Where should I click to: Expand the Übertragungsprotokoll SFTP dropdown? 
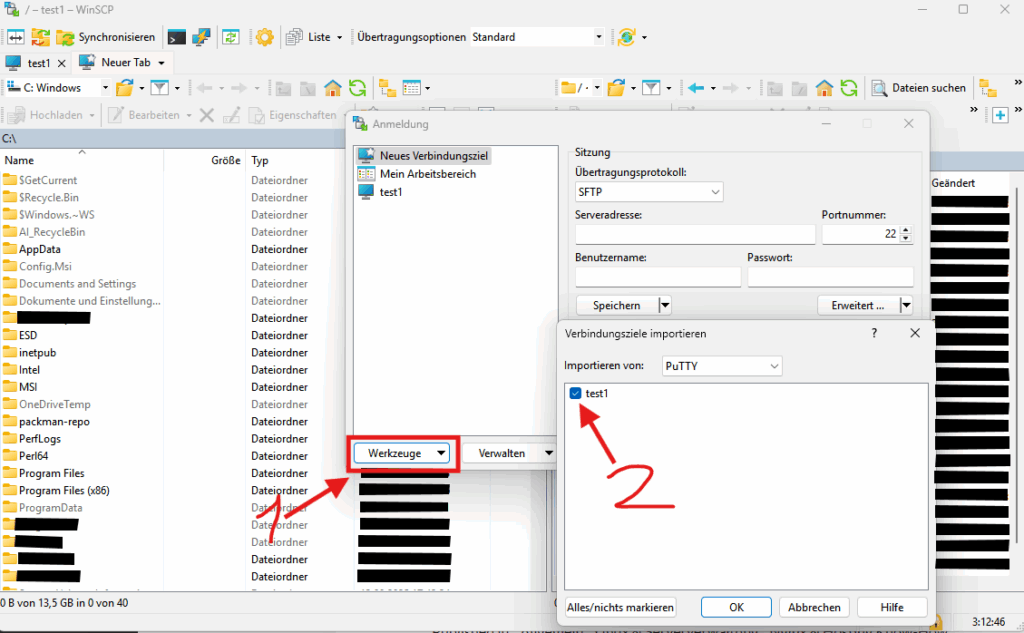pyautogui.click(x=649, y=191)
